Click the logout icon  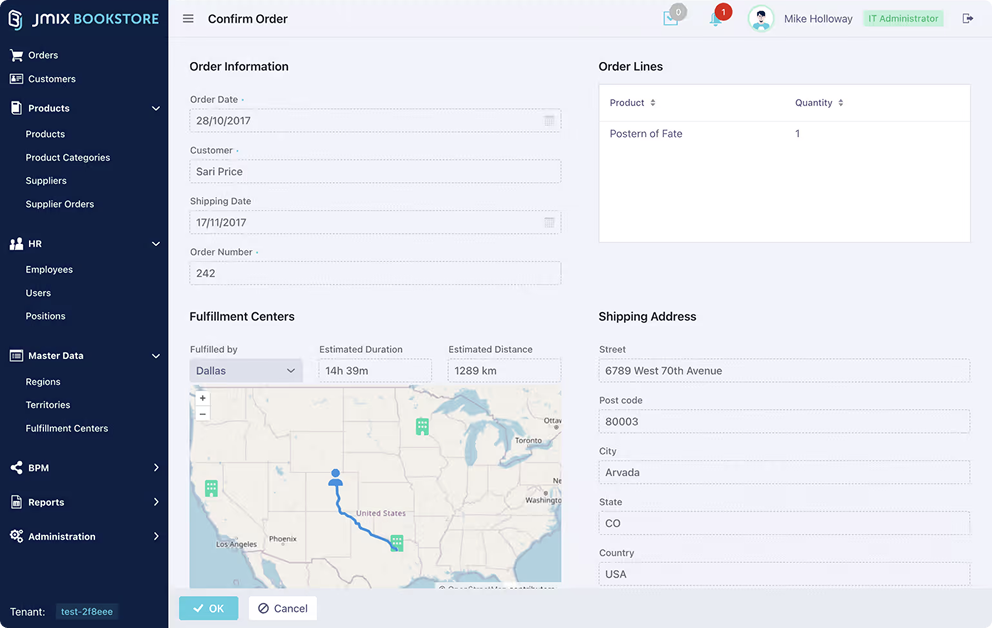[967, 19]
